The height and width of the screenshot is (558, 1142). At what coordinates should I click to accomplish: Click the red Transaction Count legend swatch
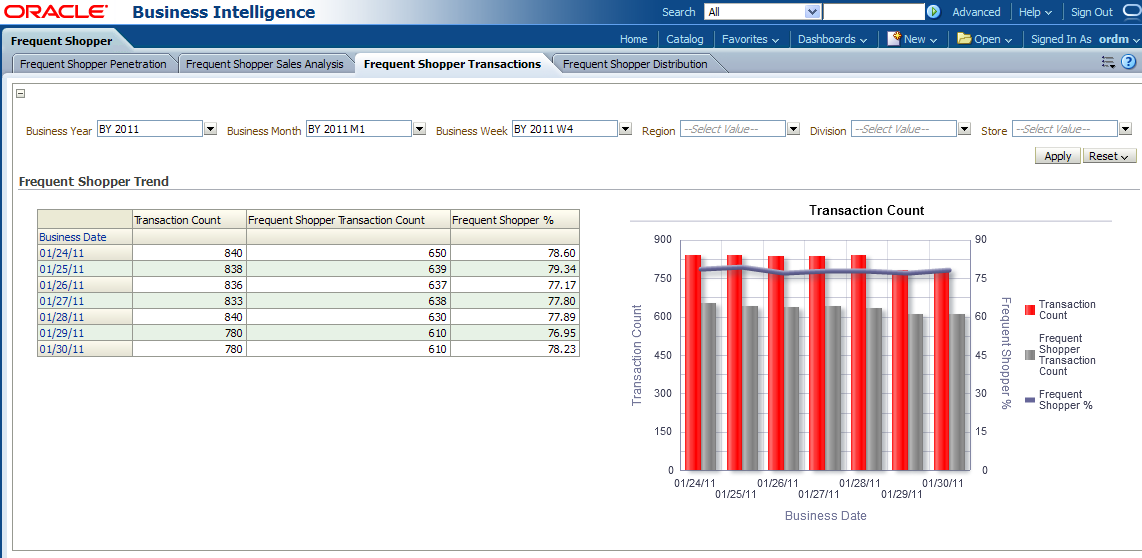[1030, 310]
